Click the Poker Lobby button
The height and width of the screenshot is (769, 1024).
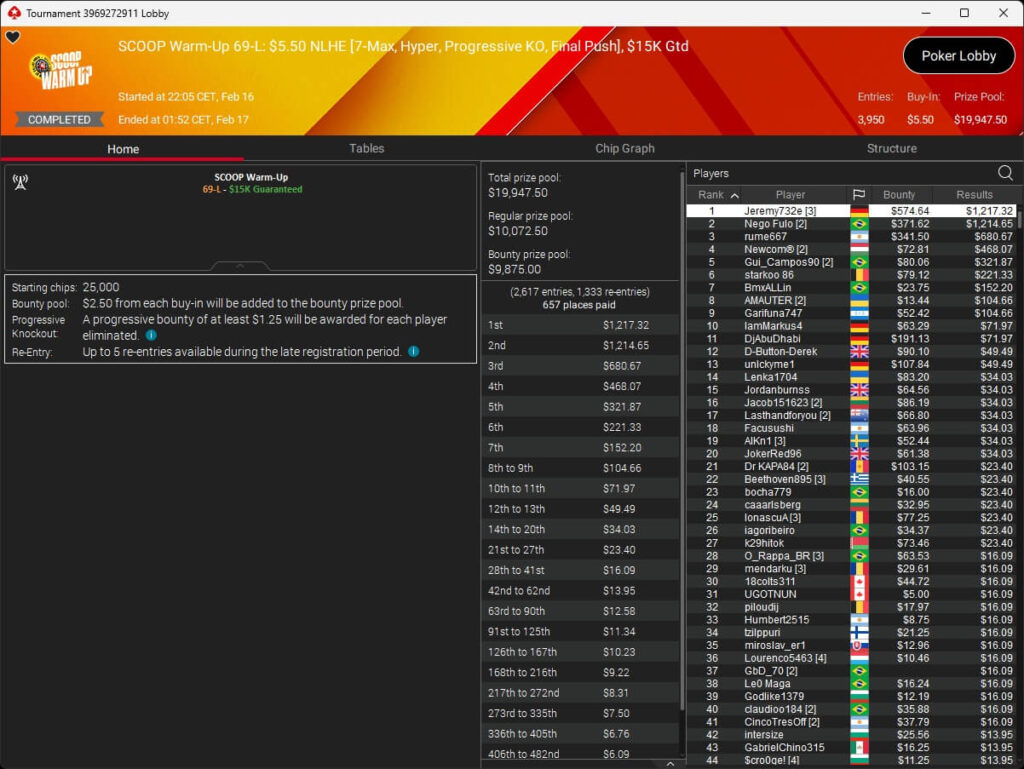[958, 56]
